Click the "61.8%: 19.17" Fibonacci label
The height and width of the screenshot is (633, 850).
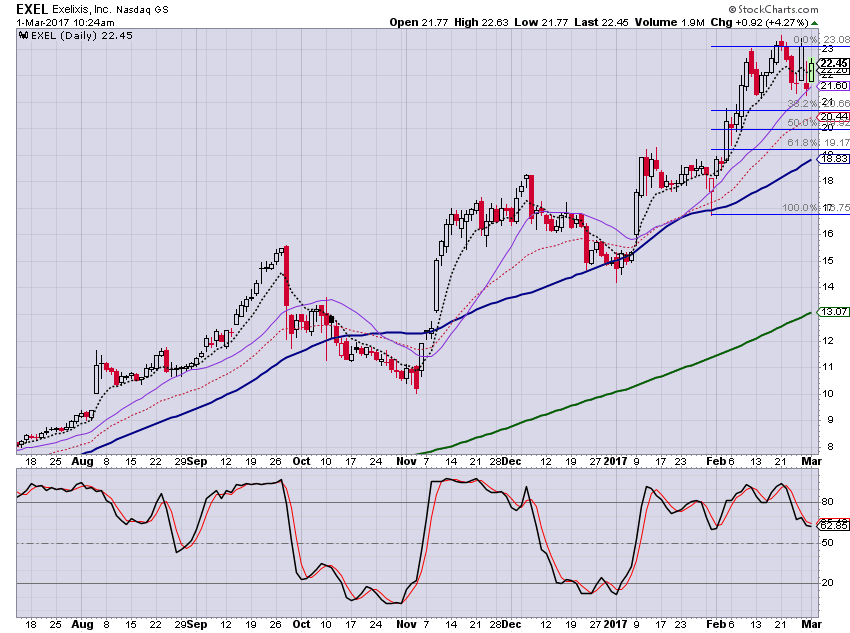818,143
